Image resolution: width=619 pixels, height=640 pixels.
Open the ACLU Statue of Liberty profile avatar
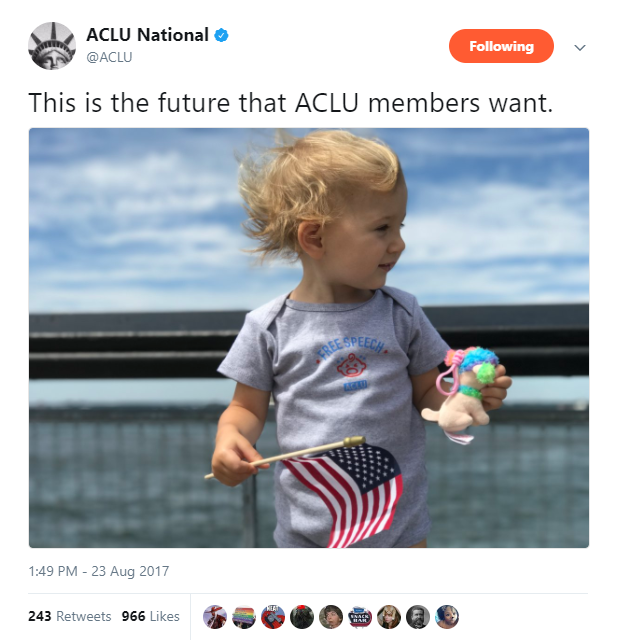(x=52, y=46)
